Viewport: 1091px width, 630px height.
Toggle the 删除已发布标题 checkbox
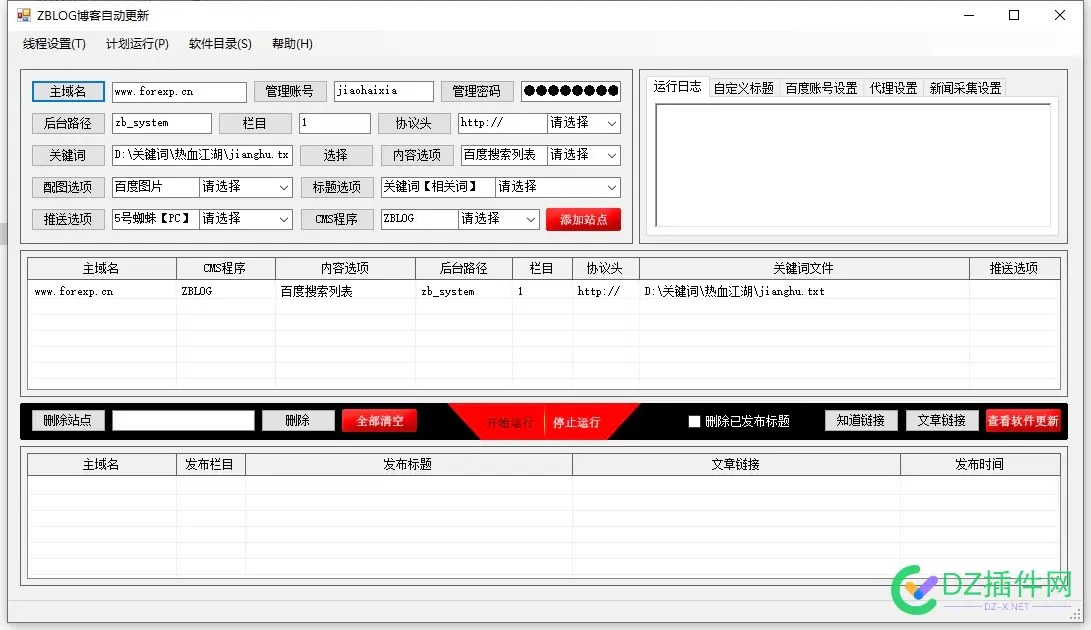pyautogui.click(x=694, y=421)
